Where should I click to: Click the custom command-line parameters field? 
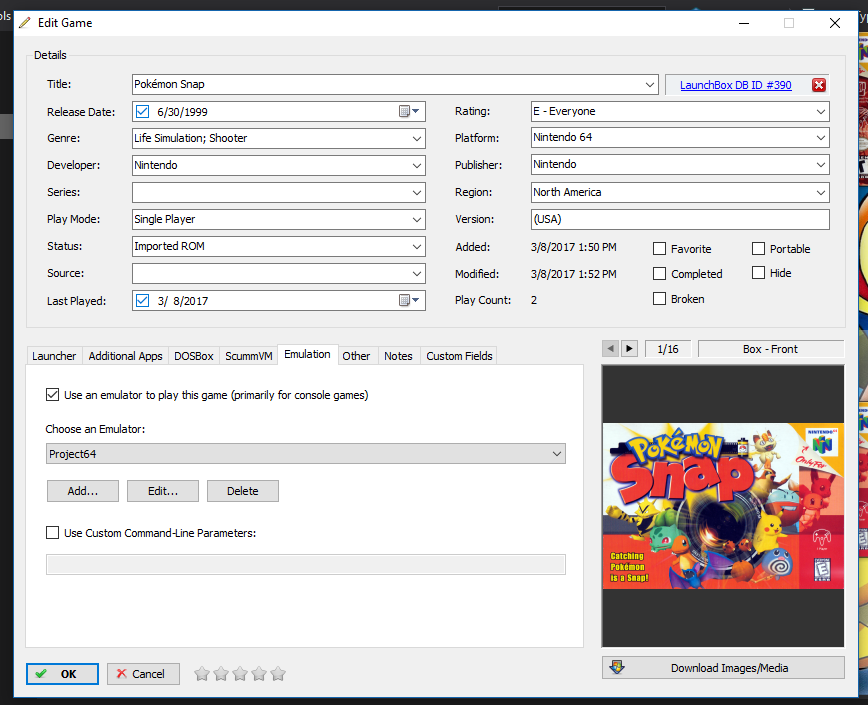306,564
